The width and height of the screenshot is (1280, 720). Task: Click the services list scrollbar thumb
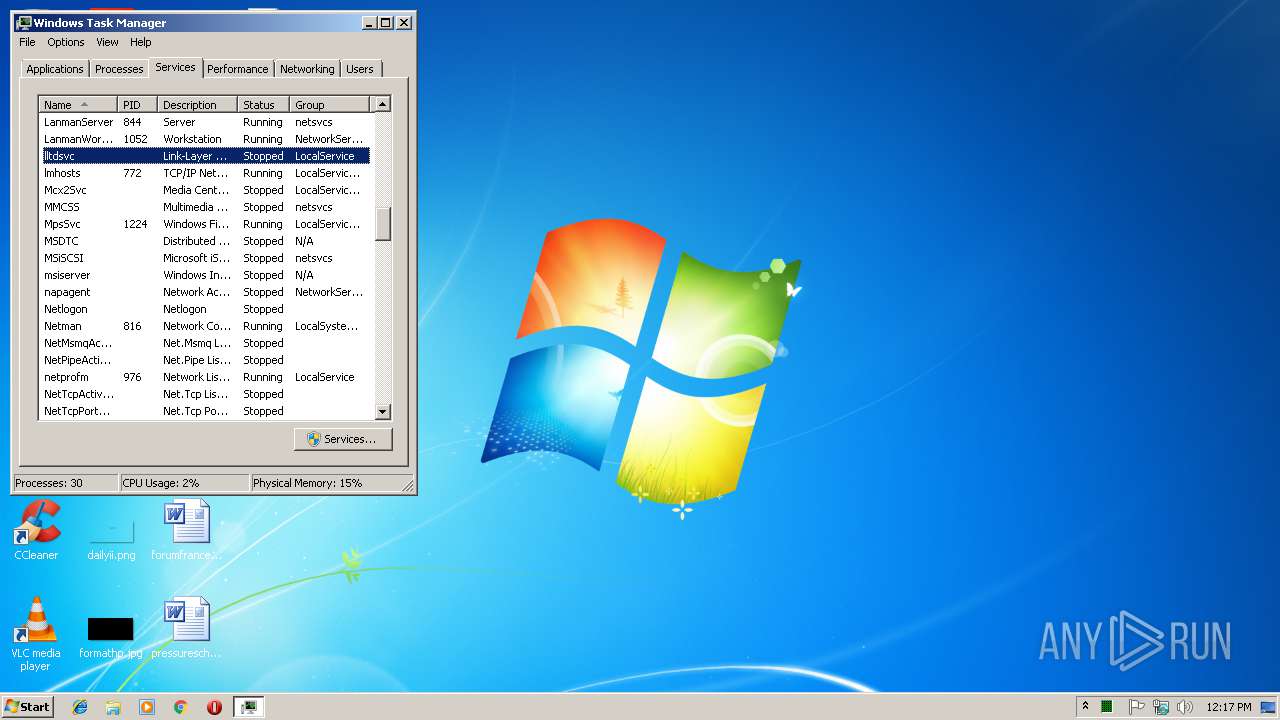pos(382,223)
